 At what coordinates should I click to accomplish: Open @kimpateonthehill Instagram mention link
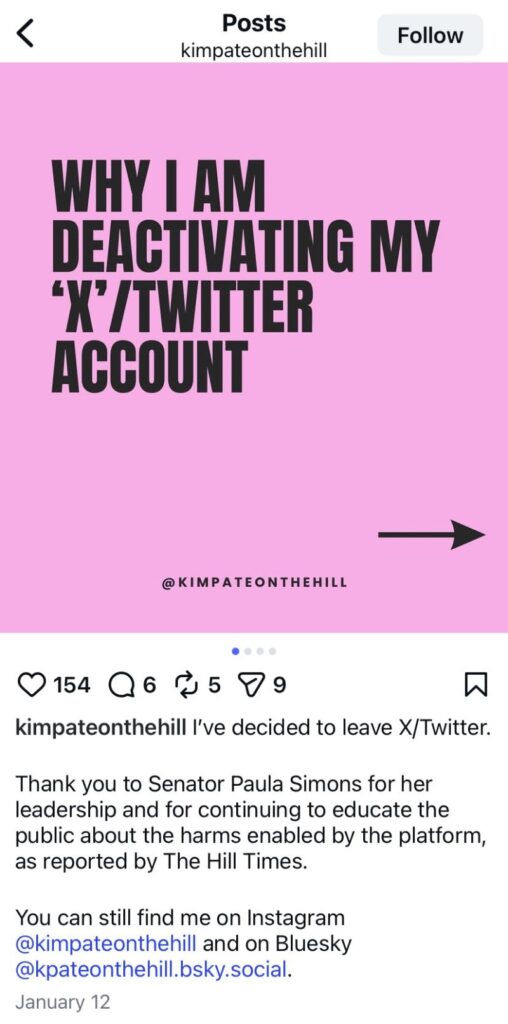tap(109, 943)
